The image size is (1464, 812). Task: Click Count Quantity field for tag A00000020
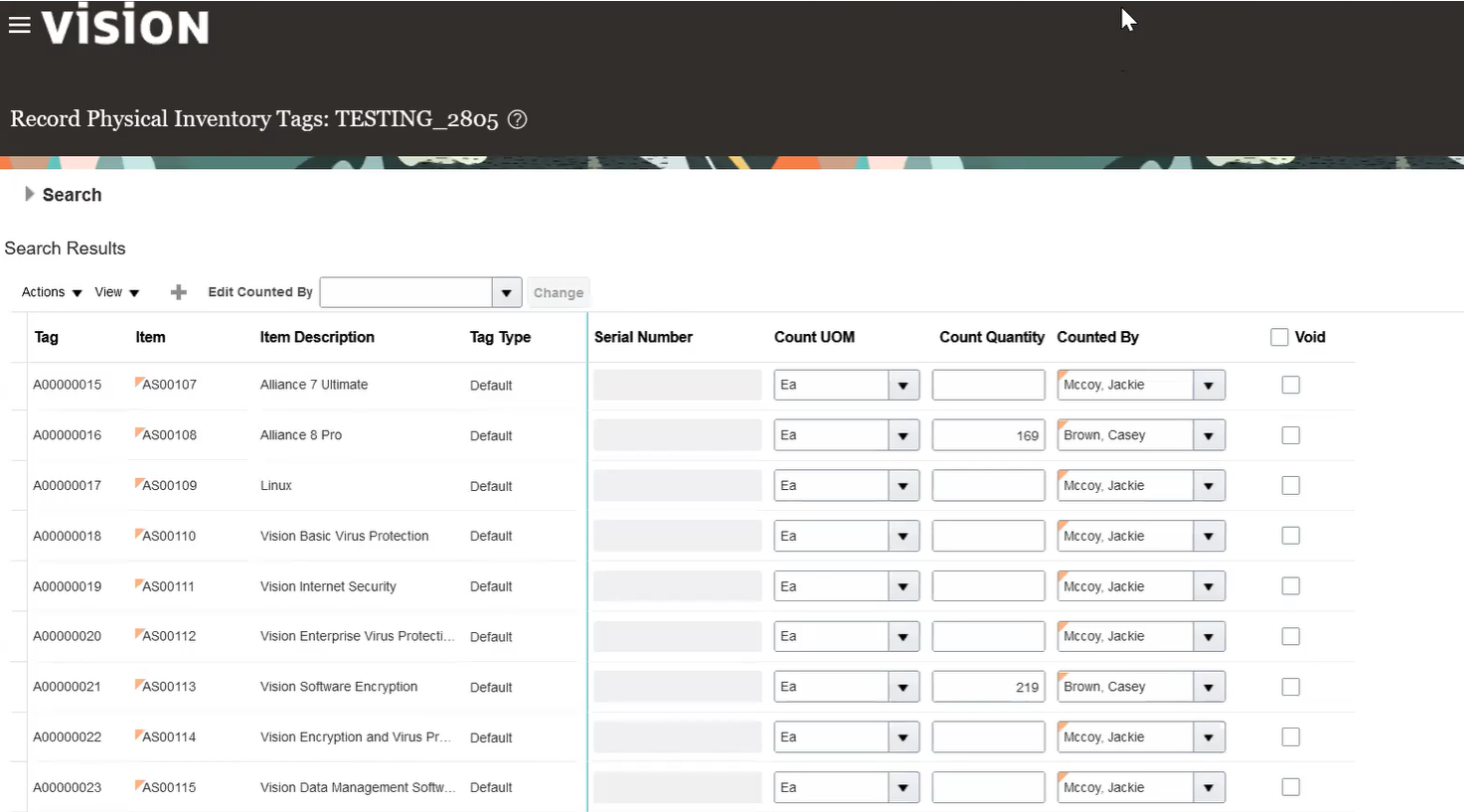click(x=988, y=636)
